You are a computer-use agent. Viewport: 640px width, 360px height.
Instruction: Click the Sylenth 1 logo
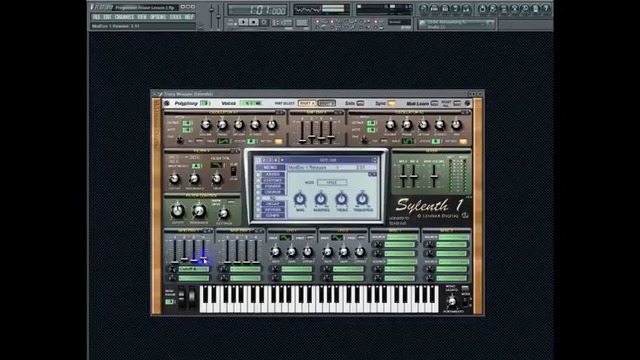(429, 205)
